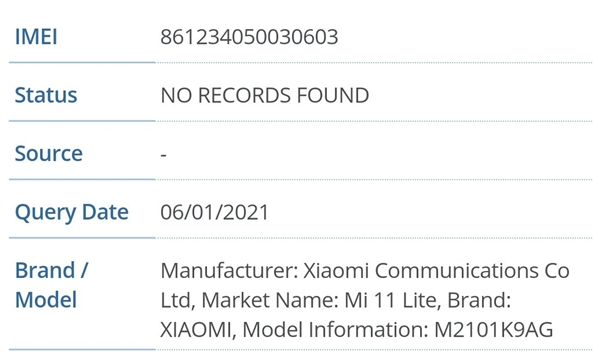
Task: Click the Status row label
Action: 46,95
